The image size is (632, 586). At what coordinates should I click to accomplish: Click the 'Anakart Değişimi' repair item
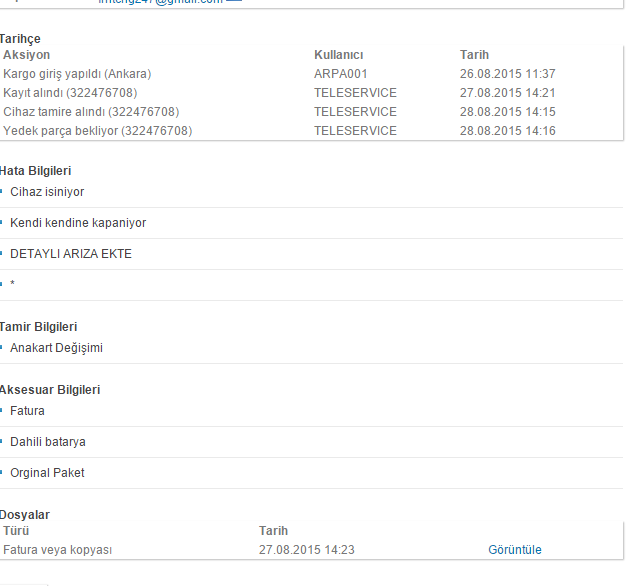tap(56, 348)
